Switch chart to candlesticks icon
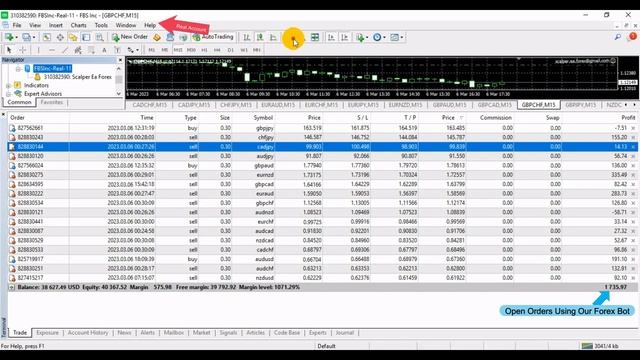Viewport: 640px width, 360px height. pos(260,37)
